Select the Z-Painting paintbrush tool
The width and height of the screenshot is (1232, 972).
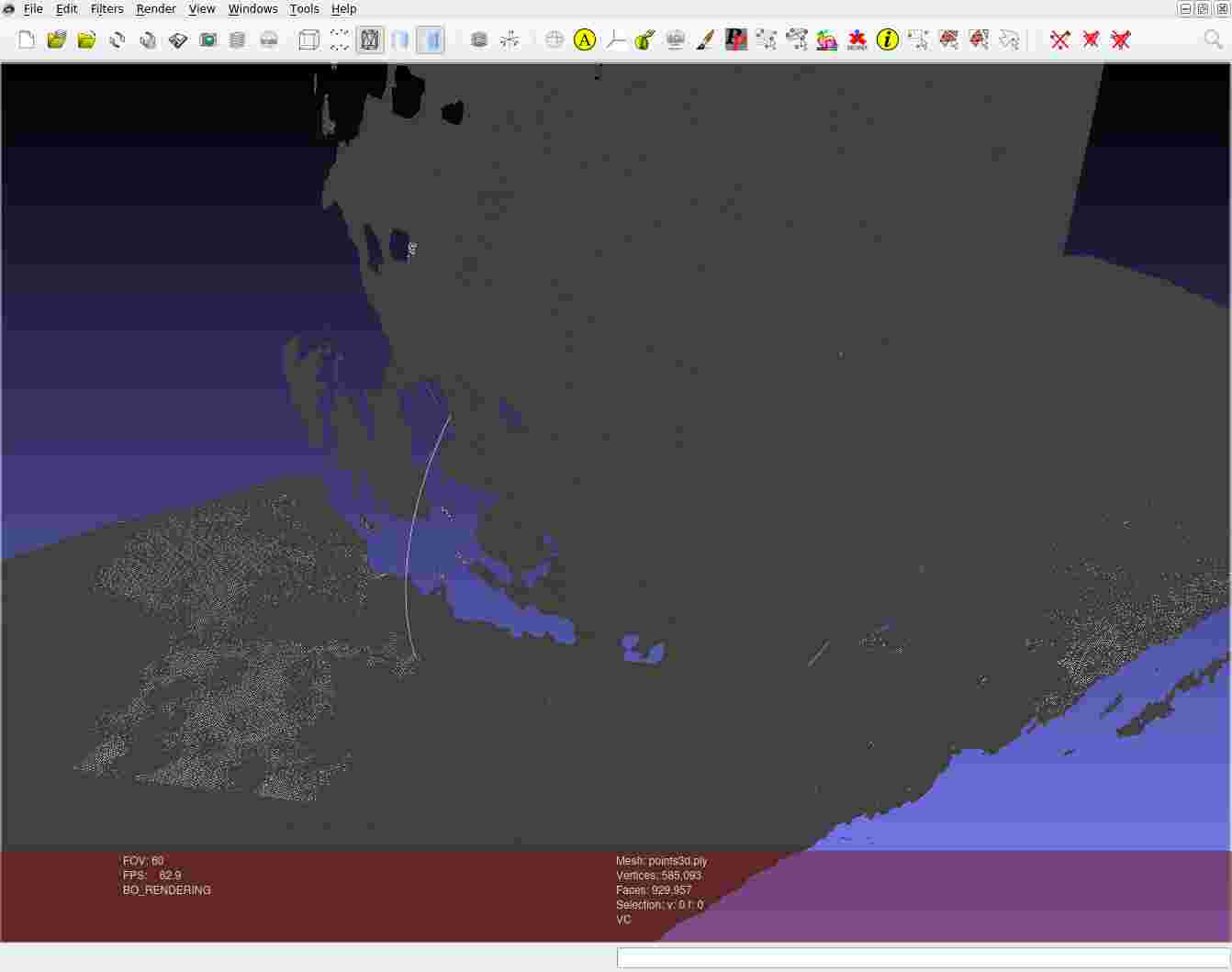click(705, 39)
